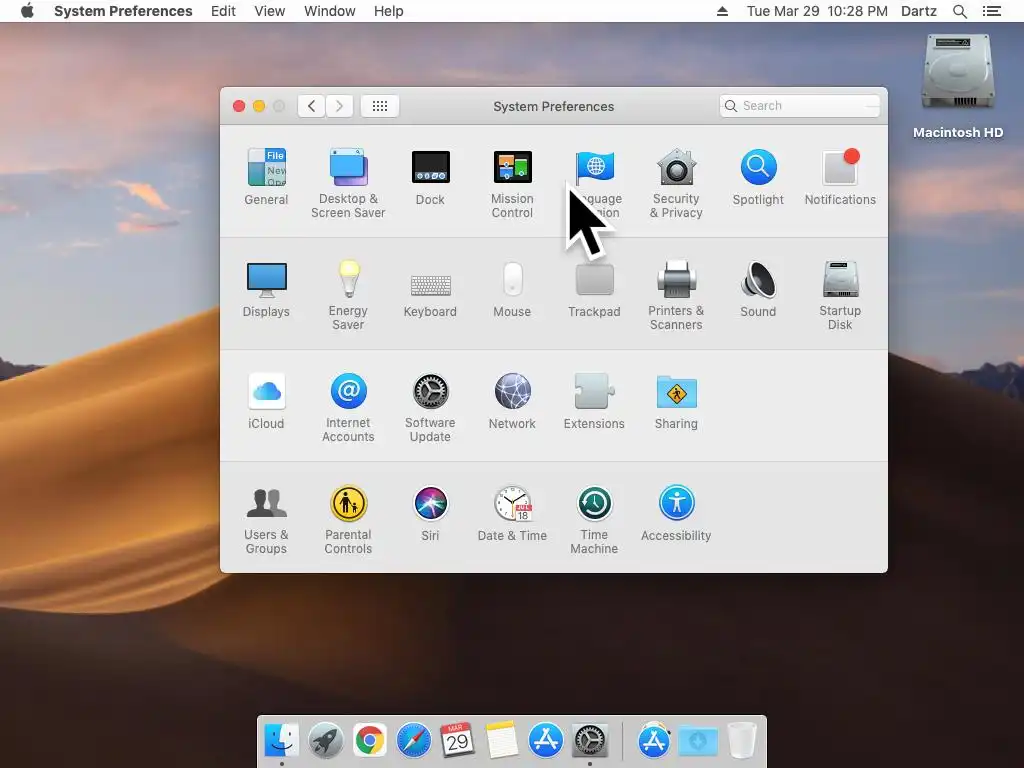
Task: Open Sound preferences
Action: point(758,289)
